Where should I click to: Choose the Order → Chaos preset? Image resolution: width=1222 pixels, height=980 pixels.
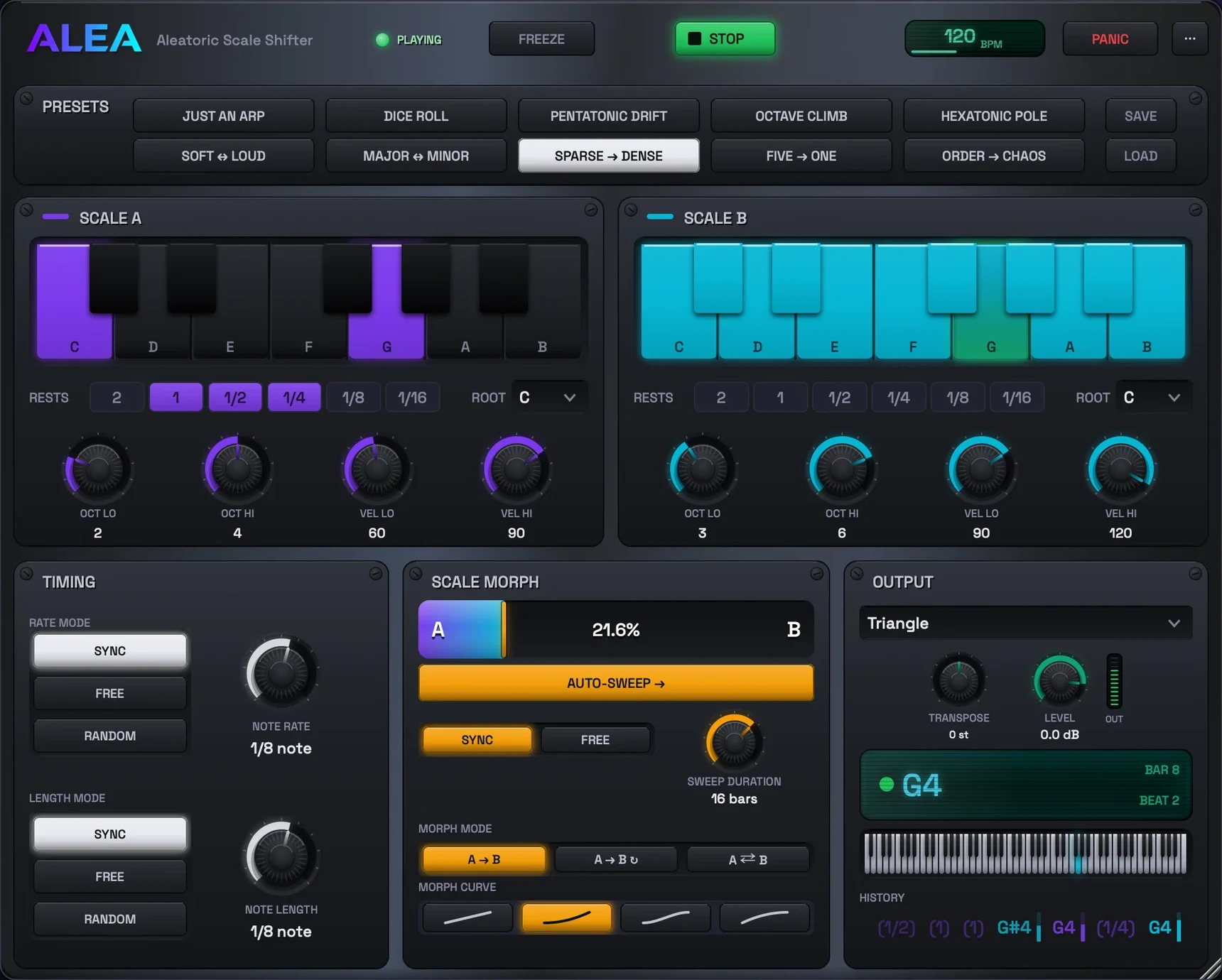pos(994,156)
